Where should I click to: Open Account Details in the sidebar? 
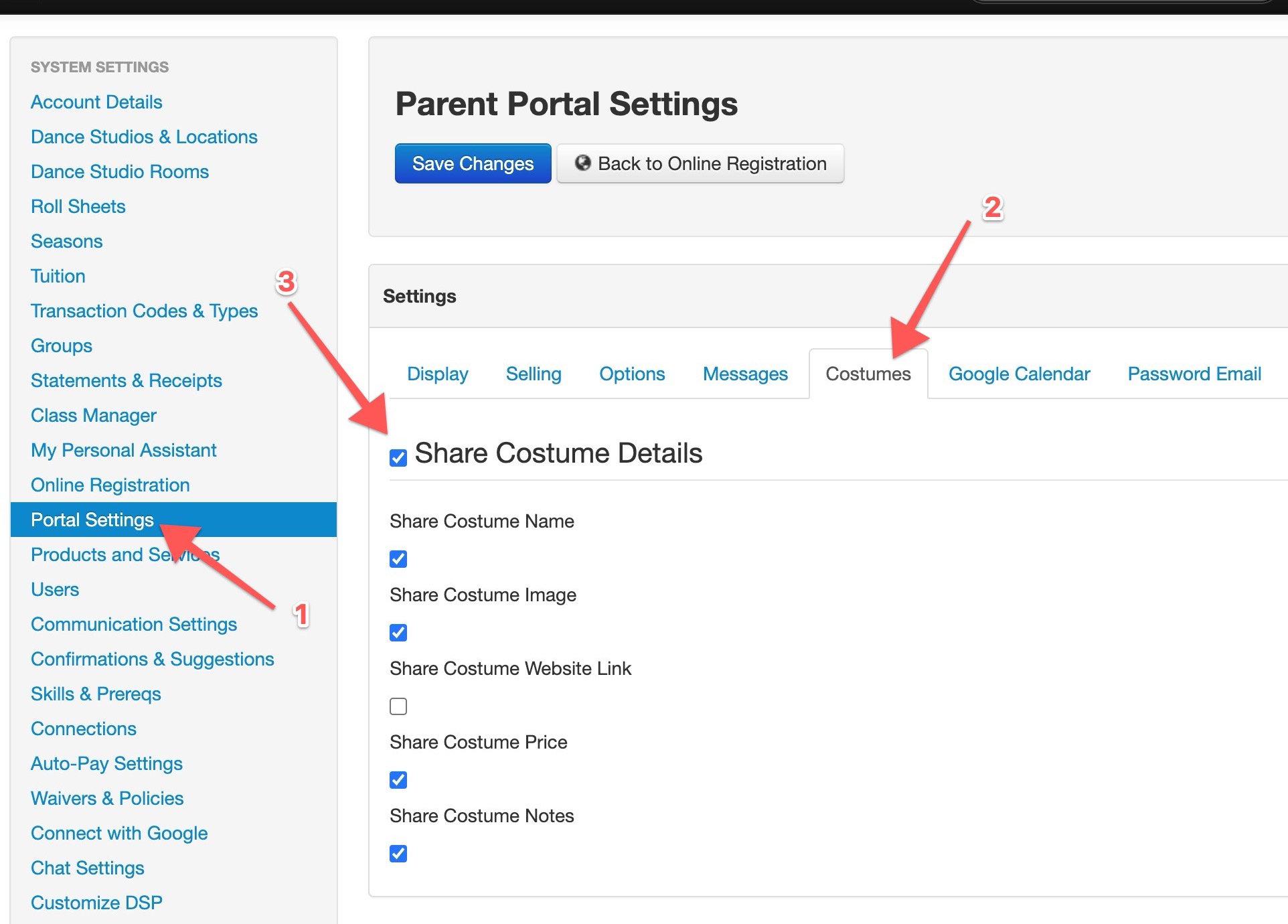click(96, 102)
